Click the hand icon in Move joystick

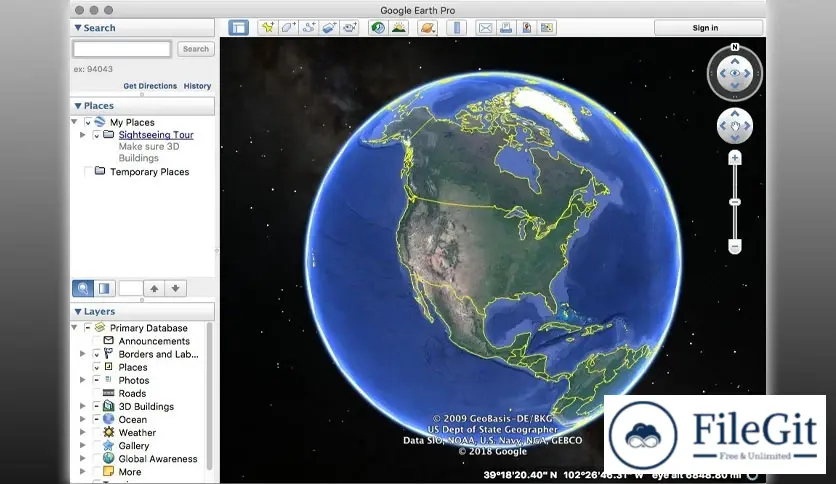pyautogui.click(x=735, y=126)
